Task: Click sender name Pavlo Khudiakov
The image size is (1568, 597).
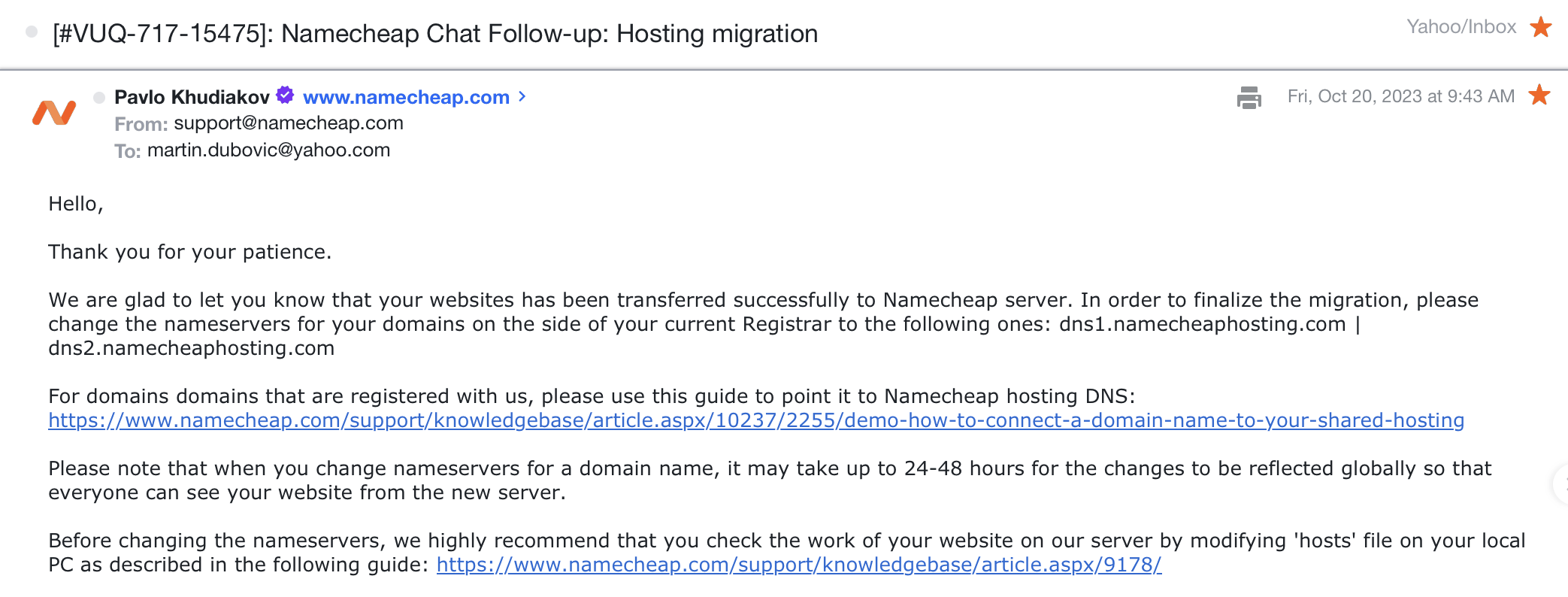Action: [192, 97]
